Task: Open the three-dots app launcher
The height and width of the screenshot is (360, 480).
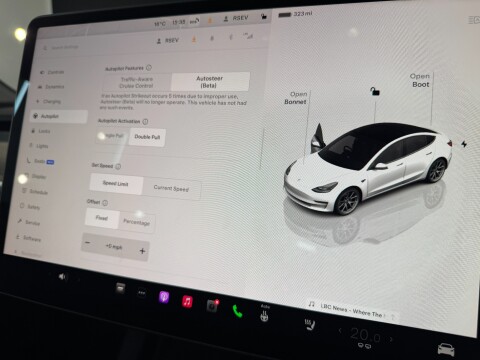Action: (x=142, y=293)
